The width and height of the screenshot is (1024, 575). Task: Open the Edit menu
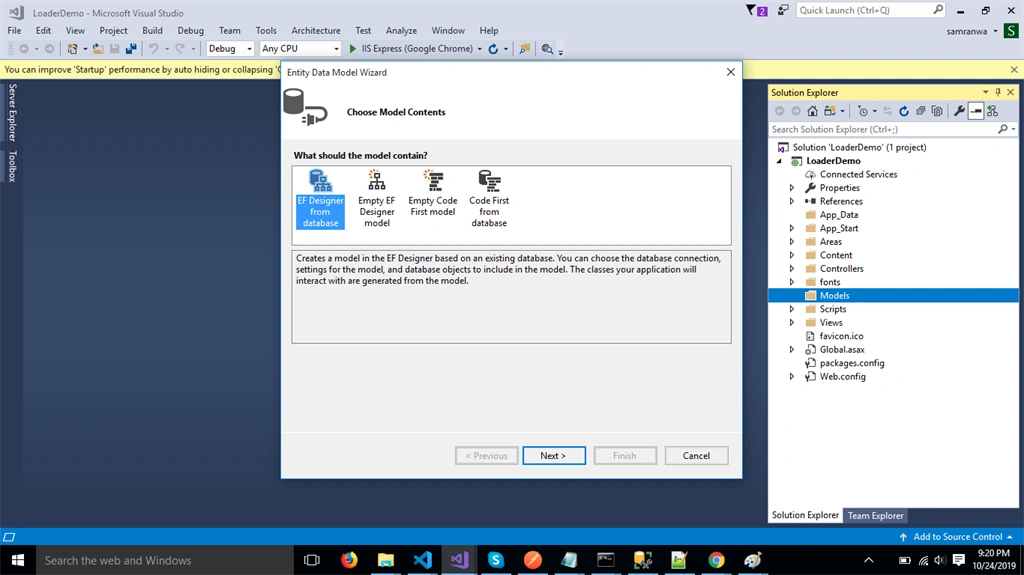(x=43, y=31)
